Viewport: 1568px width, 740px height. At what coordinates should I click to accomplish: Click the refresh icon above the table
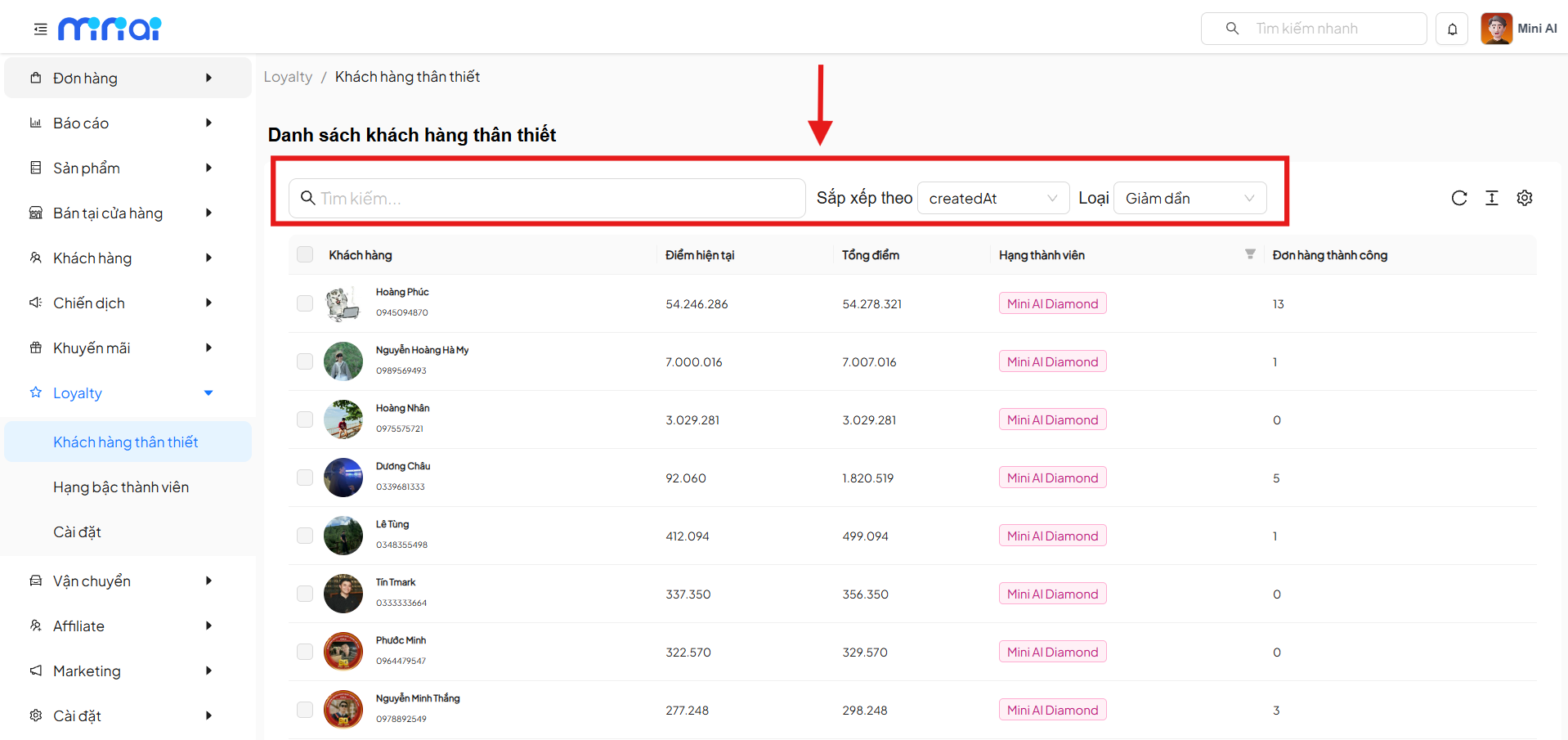tap(1458, 198)
